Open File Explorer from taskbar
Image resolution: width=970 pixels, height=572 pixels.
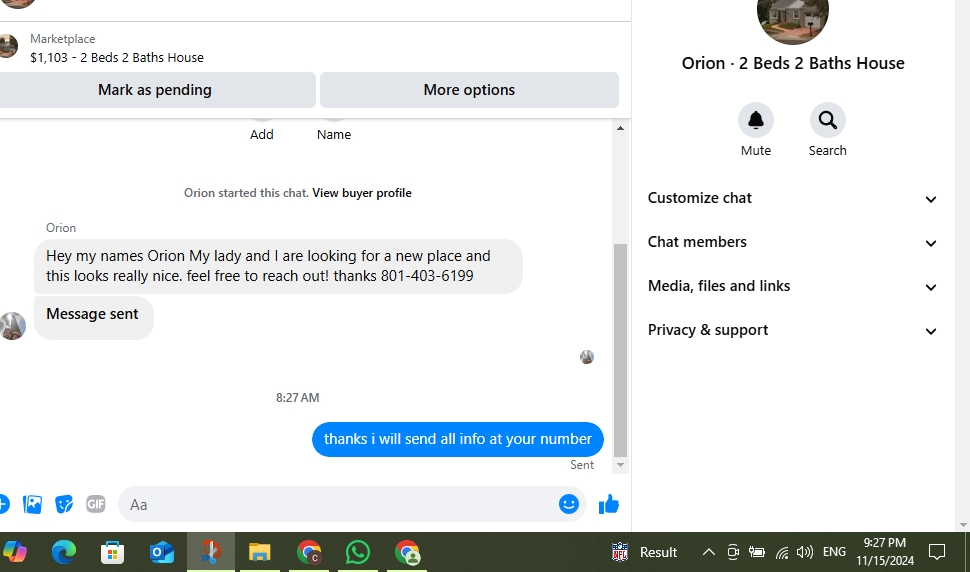pos(260,552)
